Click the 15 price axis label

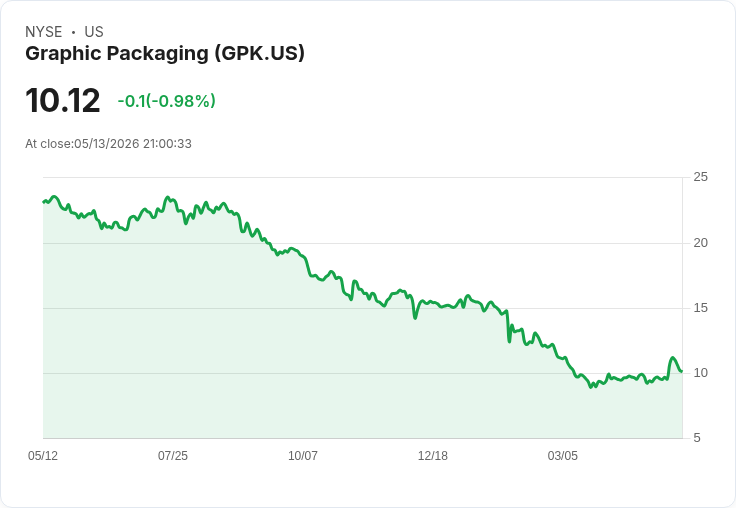[701, 308]
